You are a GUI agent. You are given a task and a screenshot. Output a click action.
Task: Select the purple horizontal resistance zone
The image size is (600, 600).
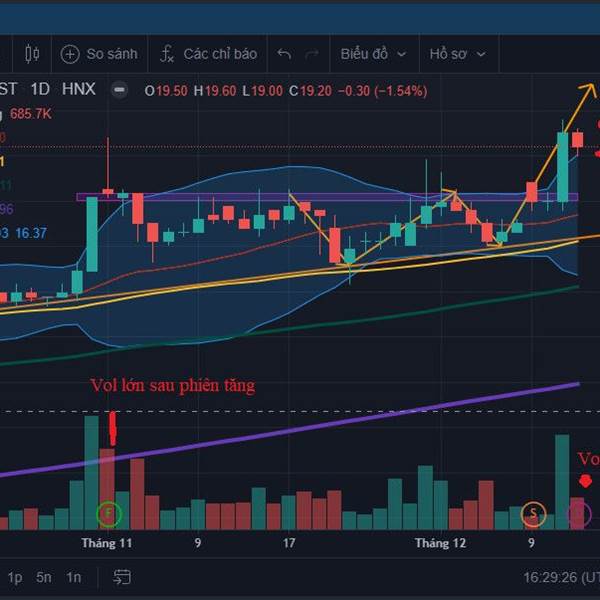(x=327, y=197)
